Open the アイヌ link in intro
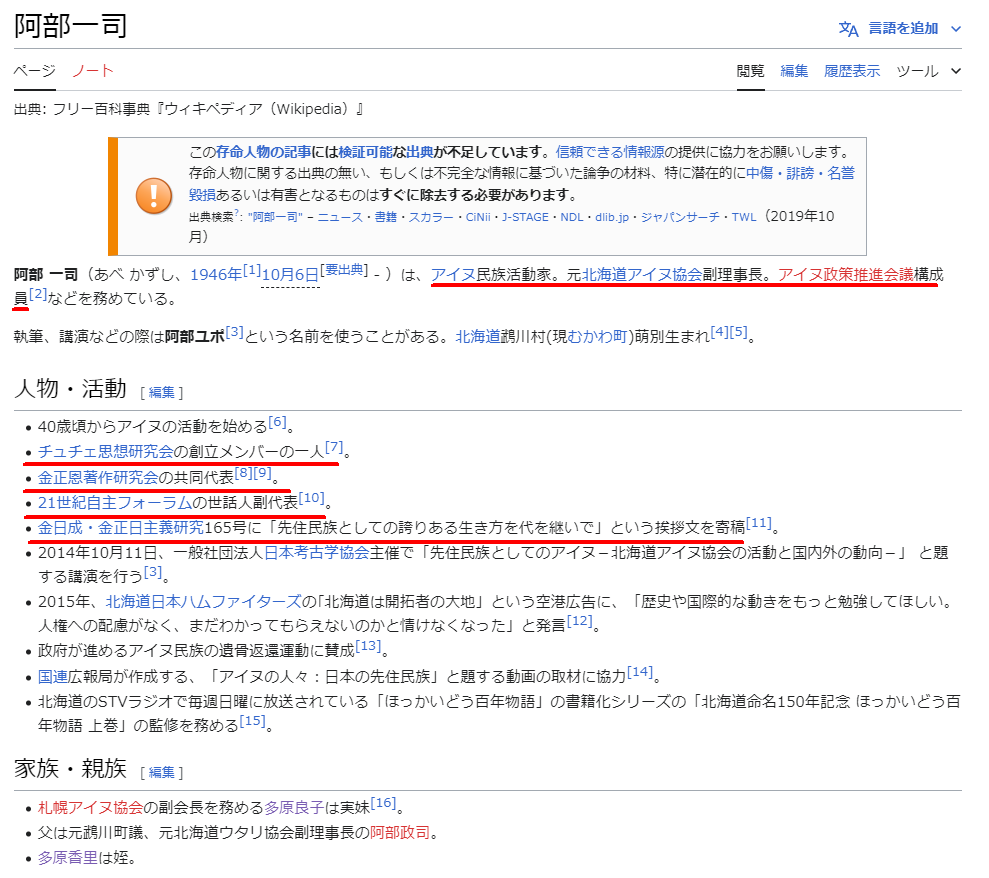 453,275
